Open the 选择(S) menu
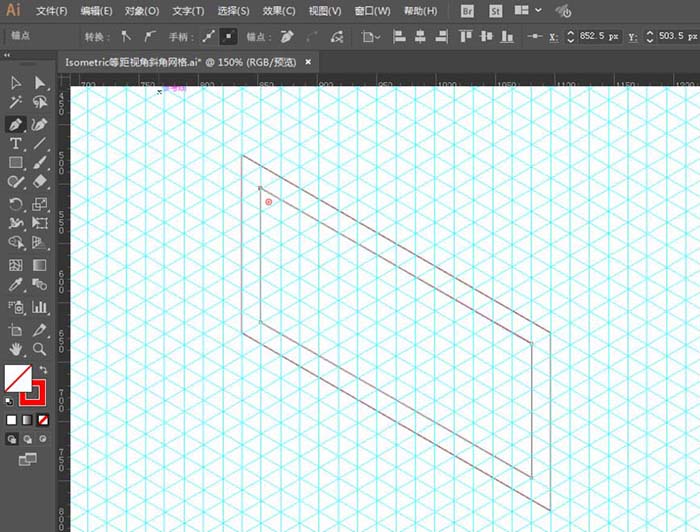The image size is (700, 532). (x=233, y=11)
